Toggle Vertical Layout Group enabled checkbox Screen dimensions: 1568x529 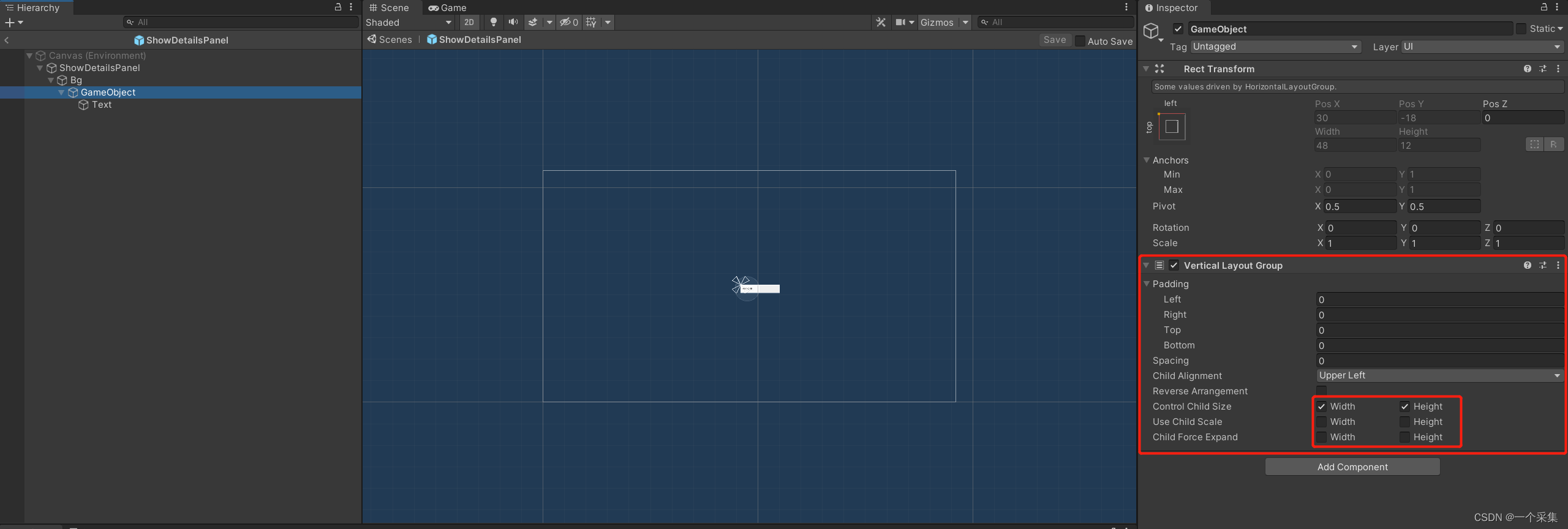[x=1174, y=265]
